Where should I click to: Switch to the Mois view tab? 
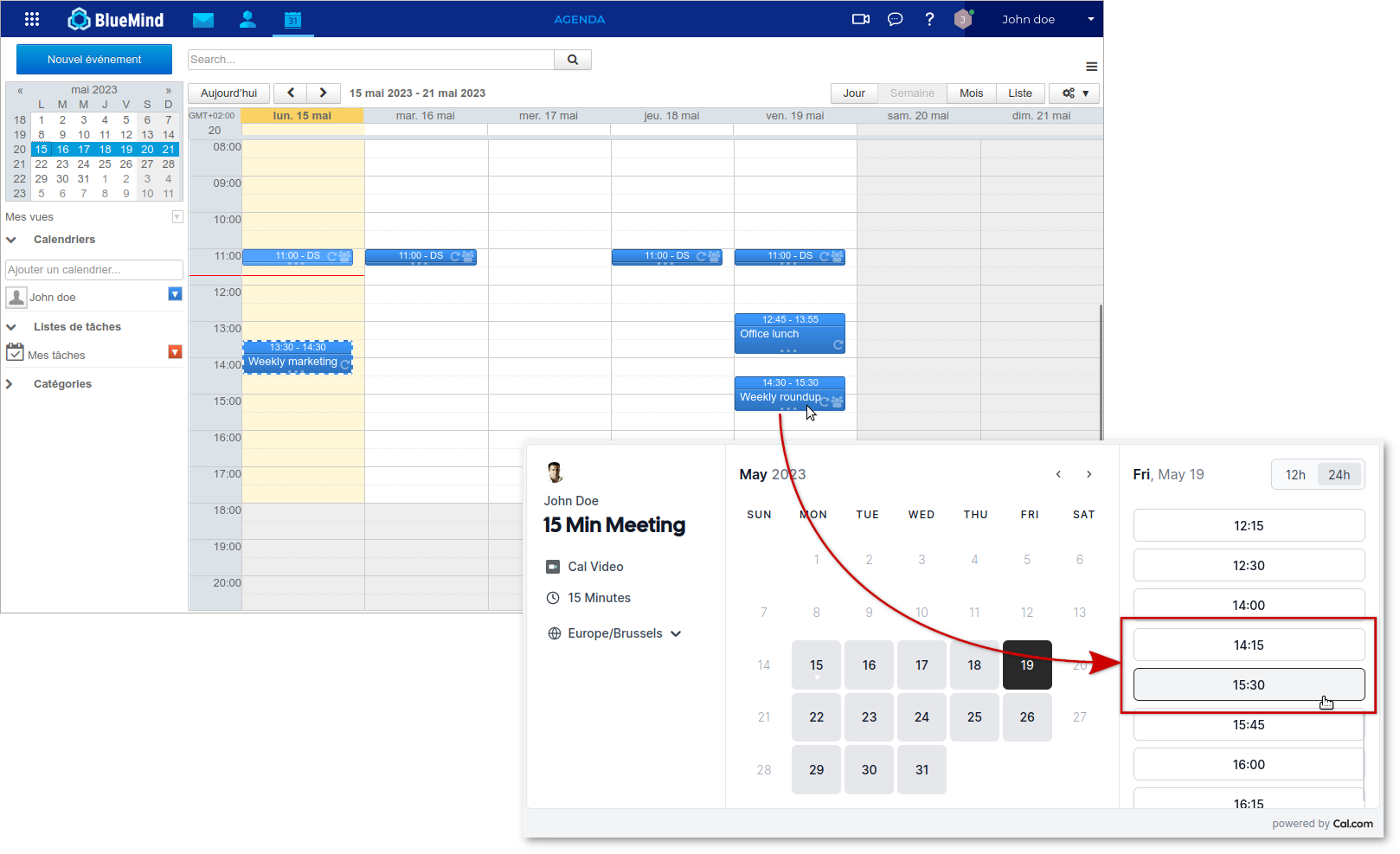pyautogui.click(x=971, y=93)
